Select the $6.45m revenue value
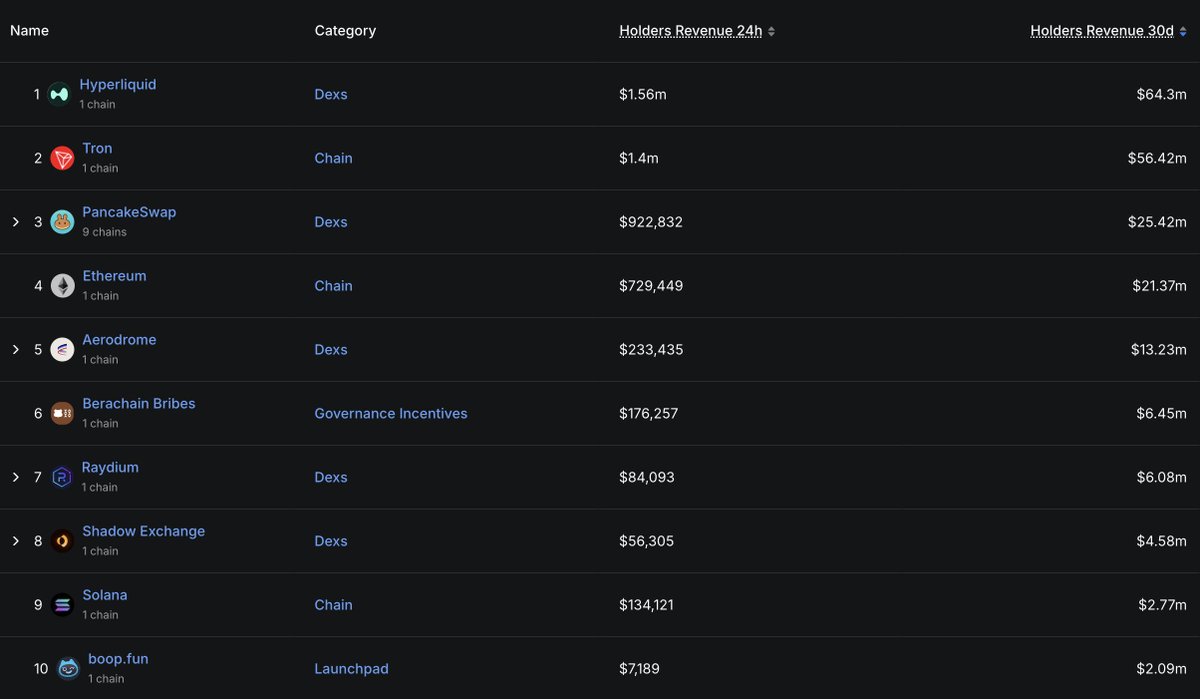 point(1162,414)
